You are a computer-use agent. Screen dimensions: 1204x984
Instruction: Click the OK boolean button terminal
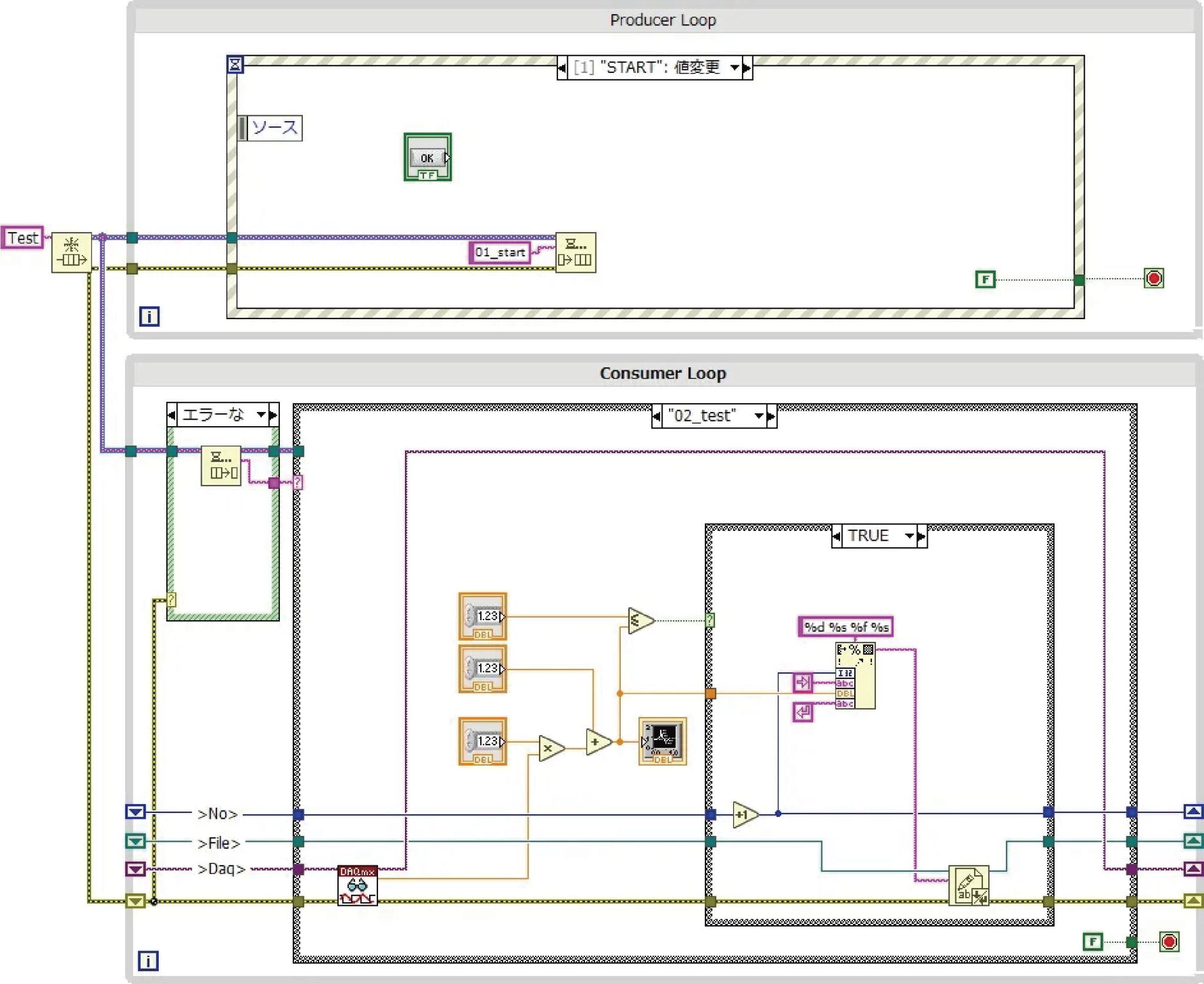tap(427, 158)
